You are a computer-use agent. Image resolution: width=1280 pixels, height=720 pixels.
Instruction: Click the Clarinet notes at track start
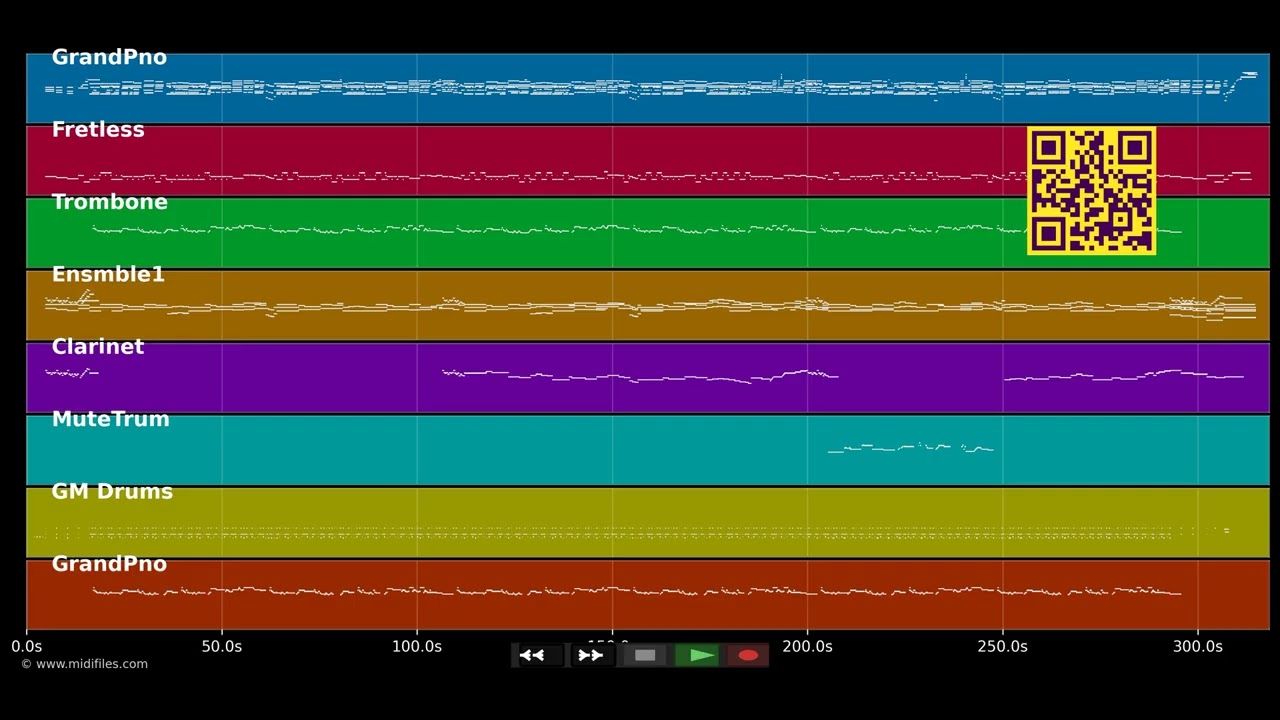pyautogui.click(x=71, y=372)
